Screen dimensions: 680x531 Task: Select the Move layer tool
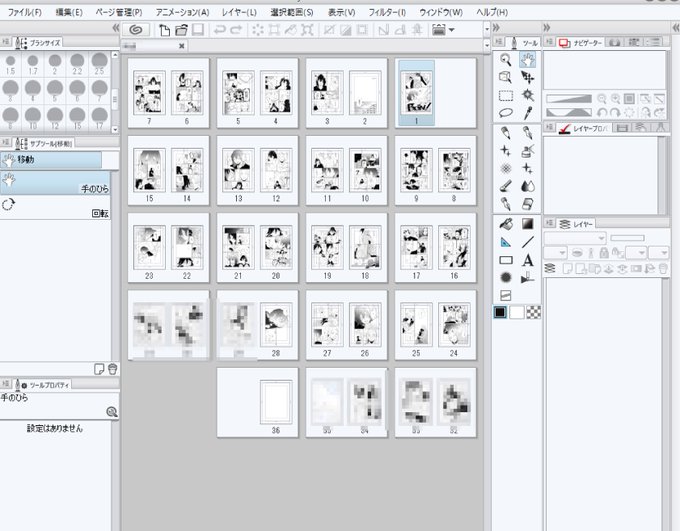coord(527,78)
